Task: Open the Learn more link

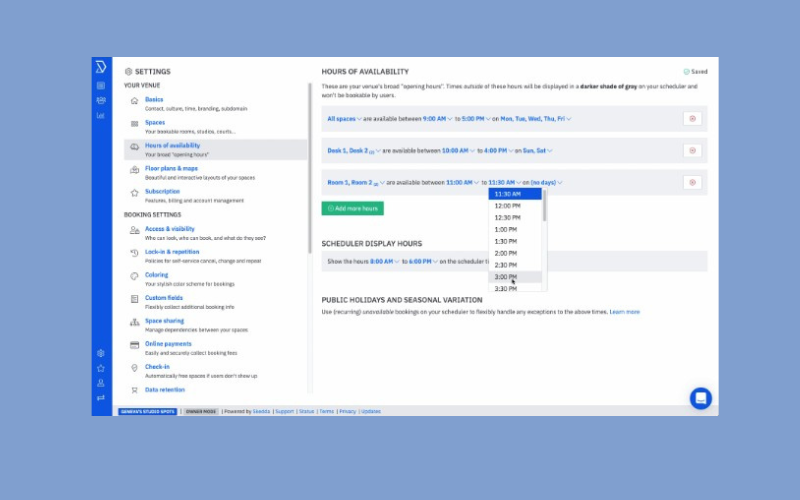Action: (624, 312)
